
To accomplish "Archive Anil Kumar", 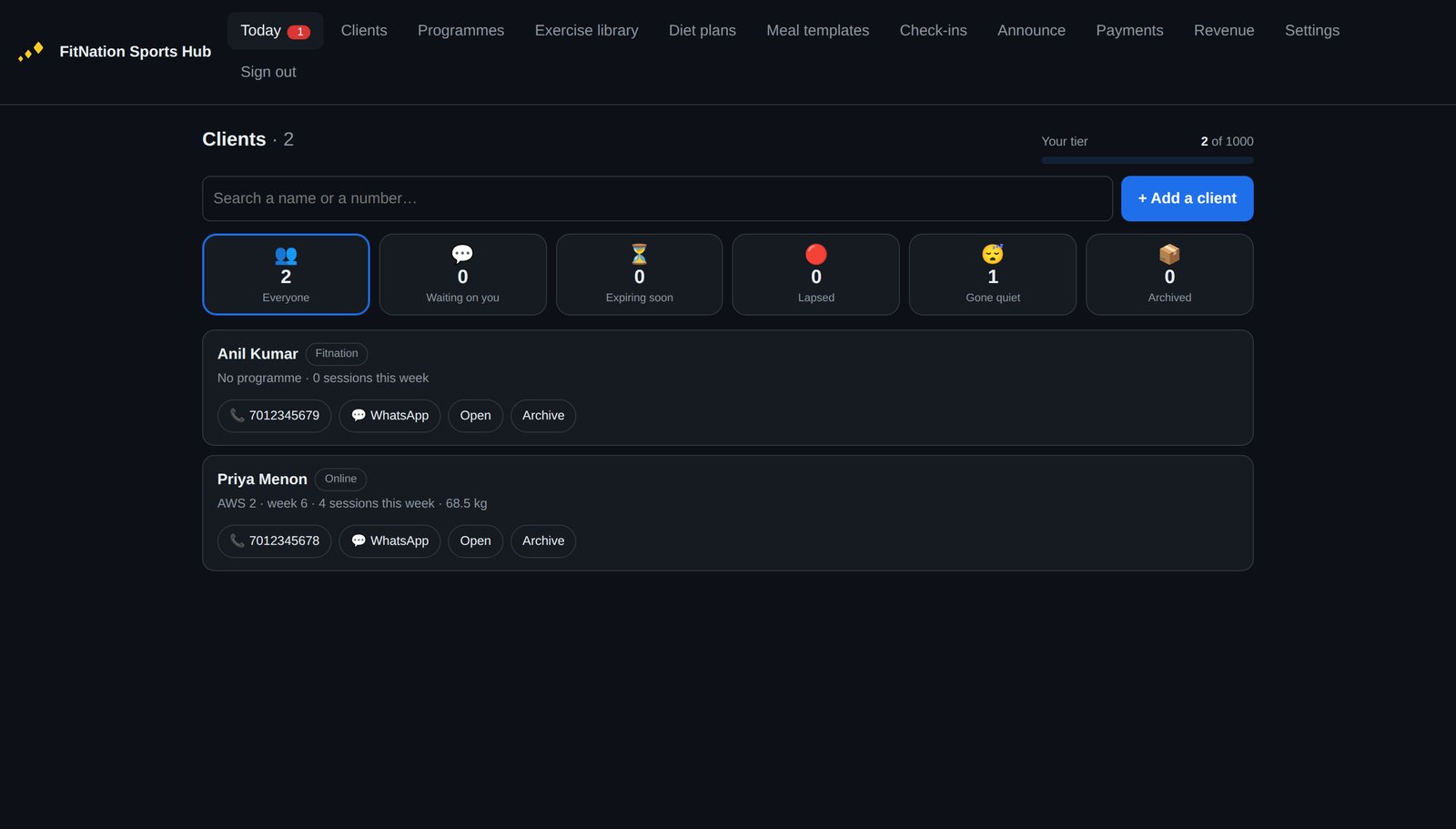I will pos(543,416).
